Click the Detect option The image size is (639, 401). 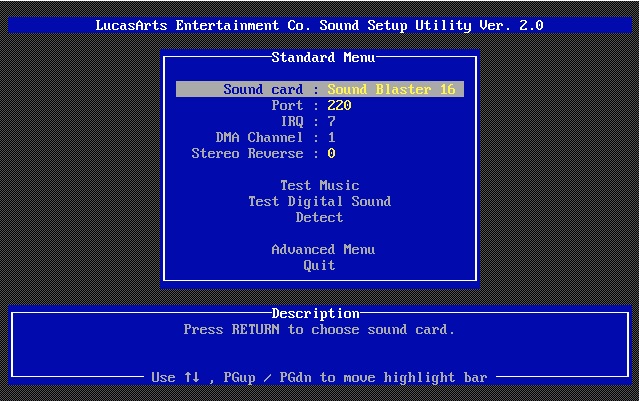tap(320, 217)
